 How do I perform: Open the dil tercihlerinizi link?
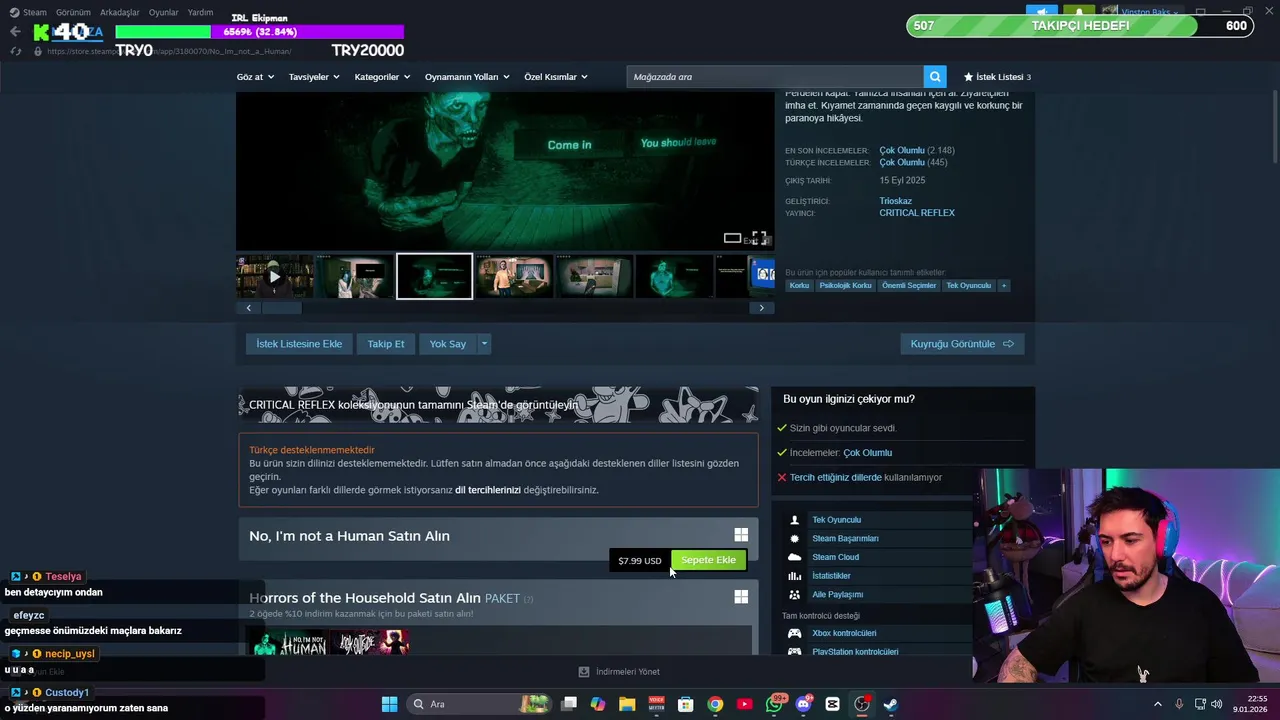click(x=488, y=490)
